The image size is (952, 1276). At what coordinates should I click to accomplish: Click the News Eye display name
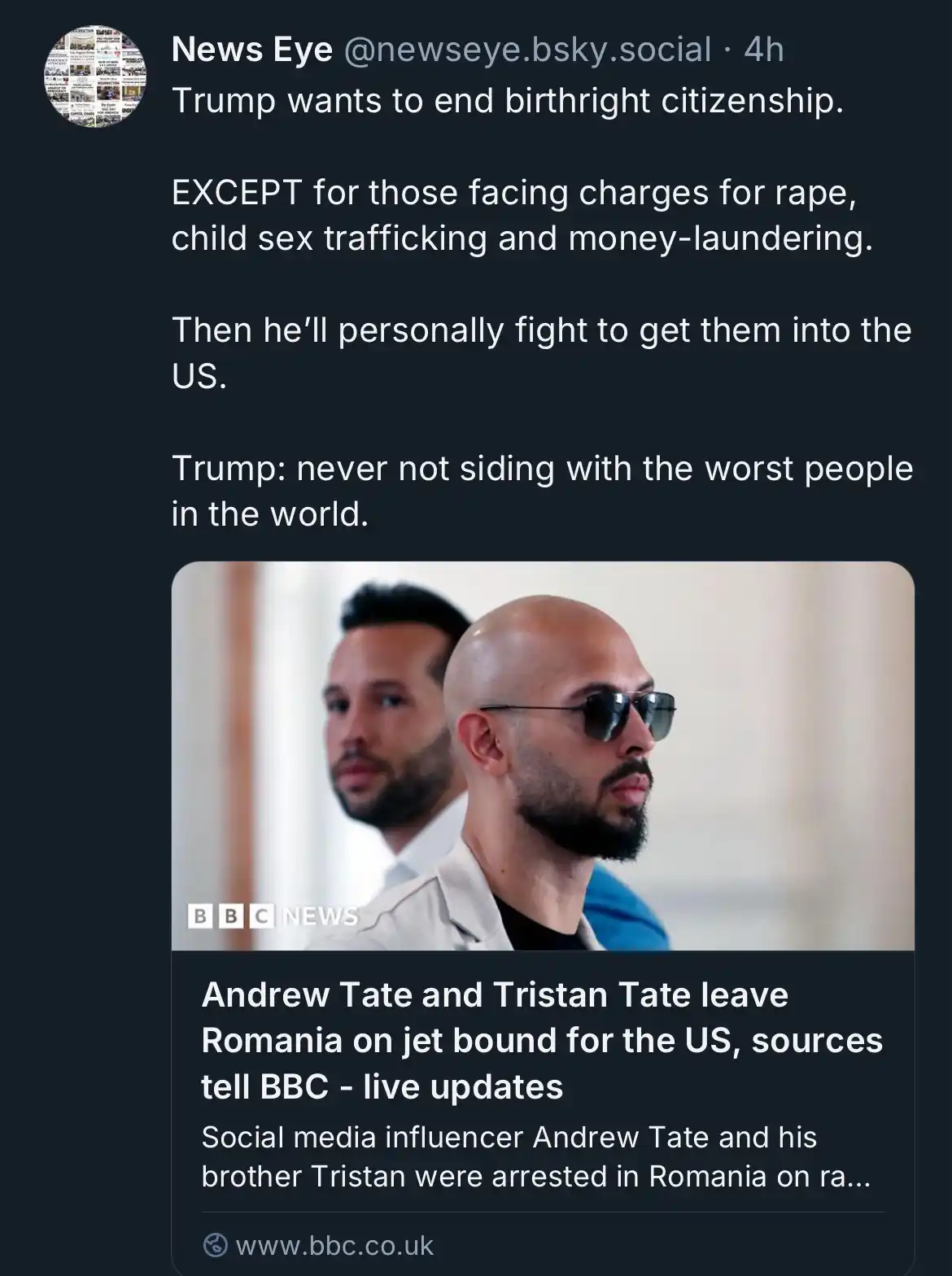[x=252, y=50]
